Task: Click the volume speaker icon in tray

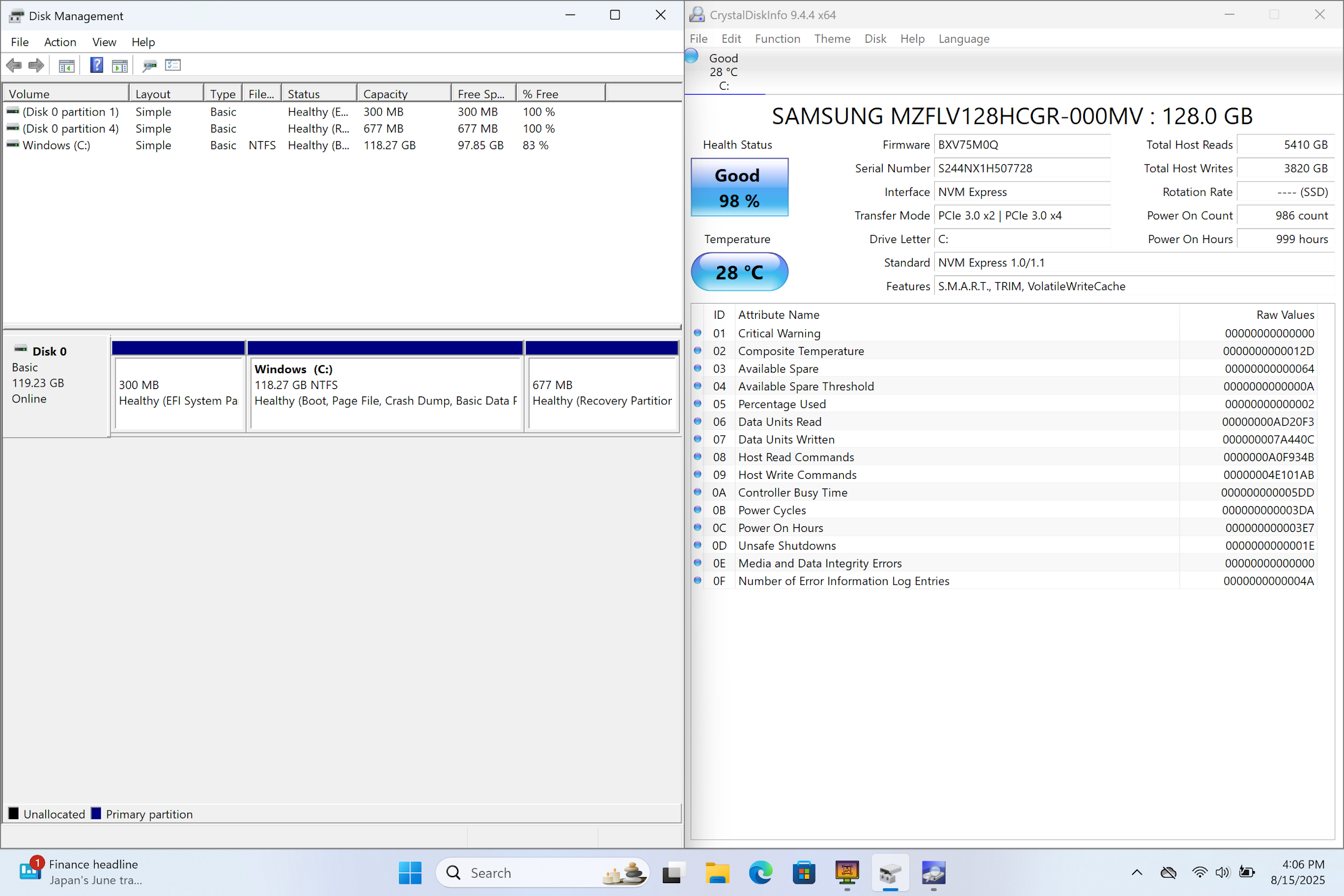Action: point(1222,872)
